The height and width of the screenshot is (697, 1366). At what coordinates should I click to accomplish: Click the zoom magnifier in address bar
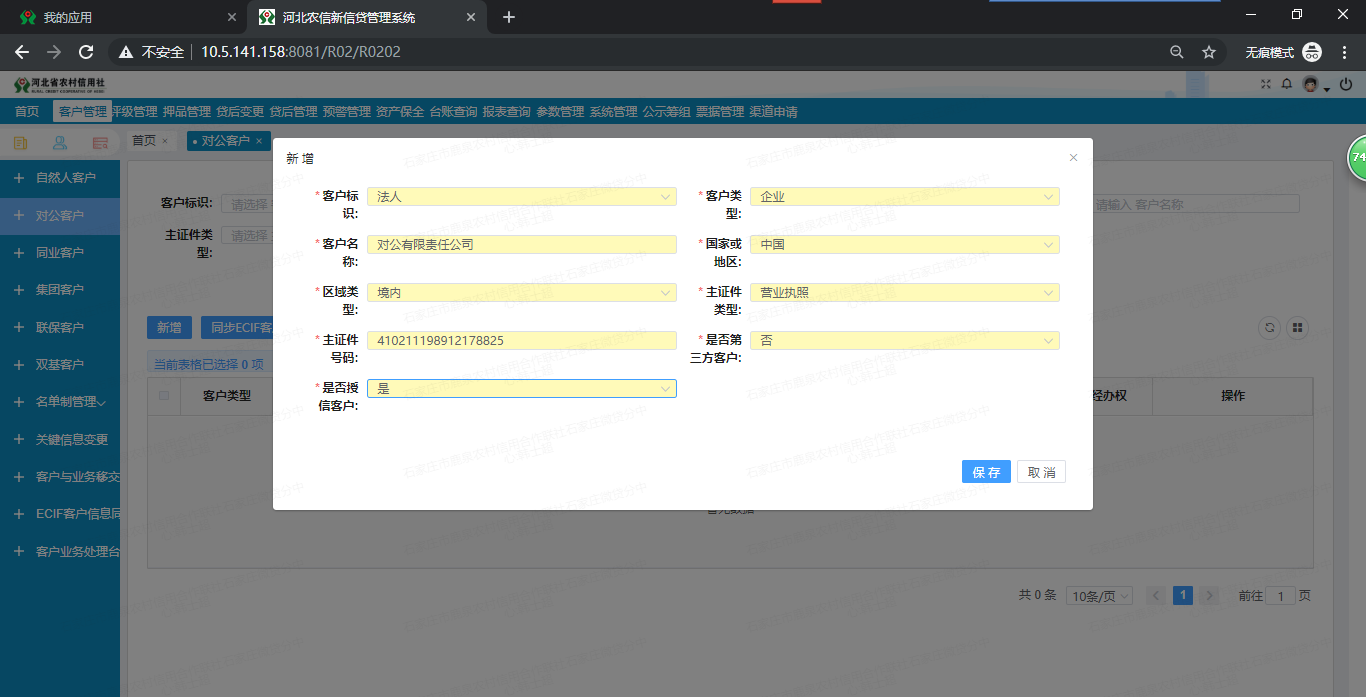[1177, 52]
